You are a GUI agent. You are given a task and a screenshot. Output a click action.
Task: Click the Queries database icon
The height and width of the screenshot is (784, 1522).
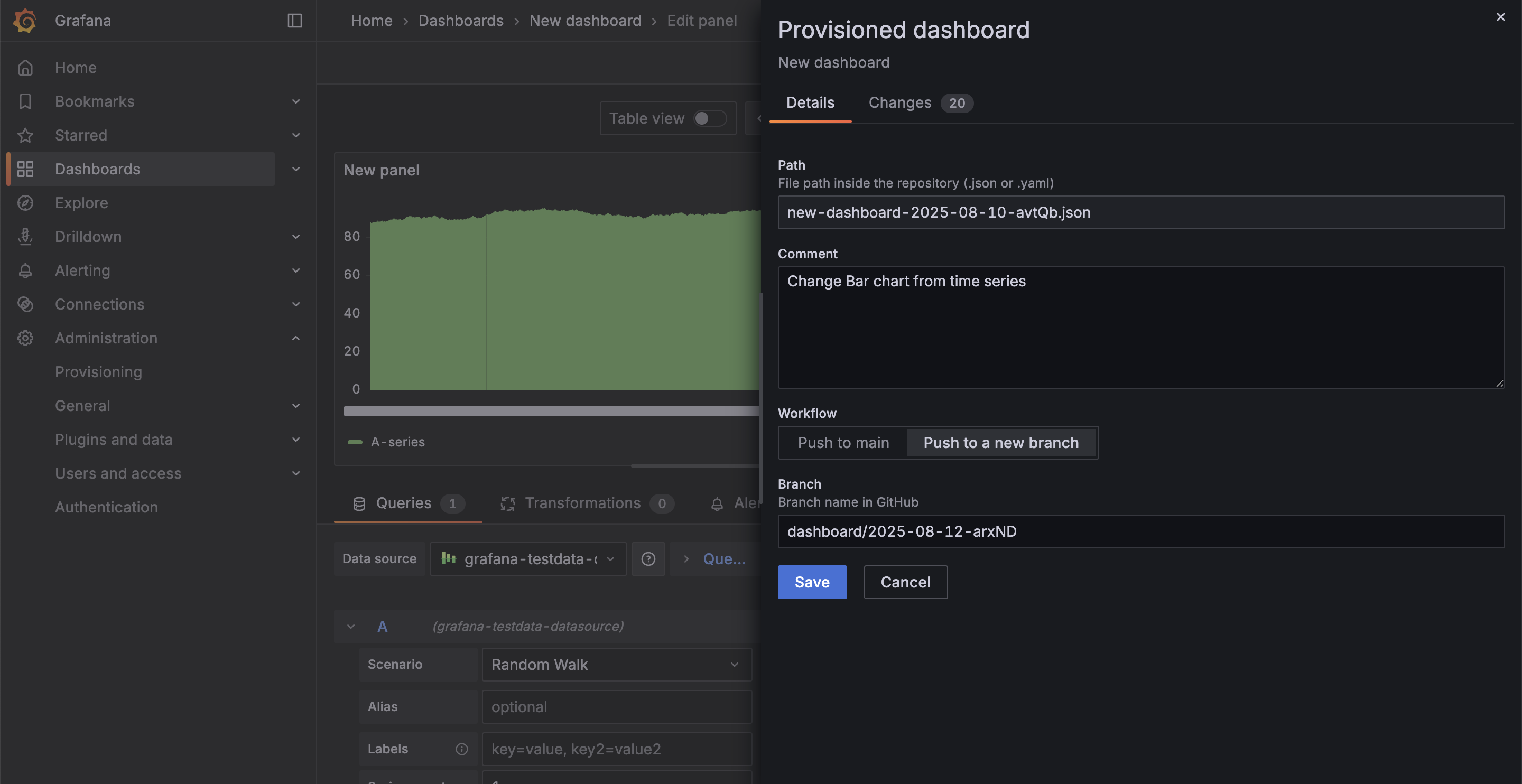tap(359, 503)
